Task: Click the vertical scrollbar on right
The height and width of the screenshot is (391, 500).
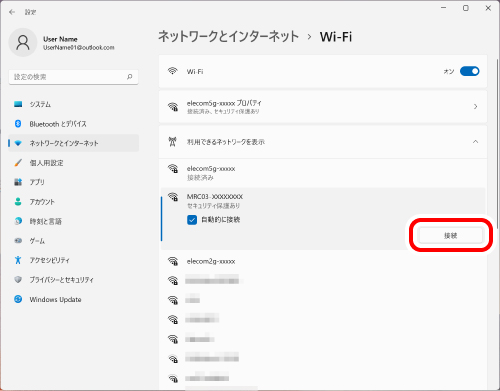Action: coord(497,143)
